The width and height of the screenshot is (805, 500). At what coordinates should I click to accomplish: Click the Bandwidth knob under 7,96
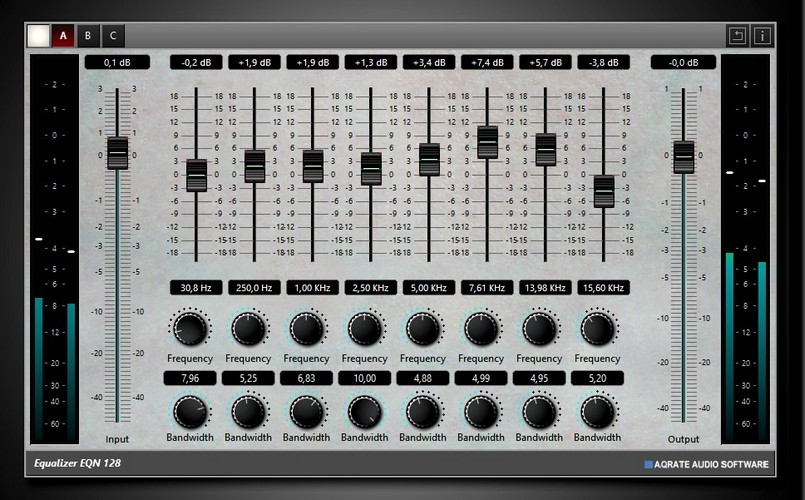(190, 411)
